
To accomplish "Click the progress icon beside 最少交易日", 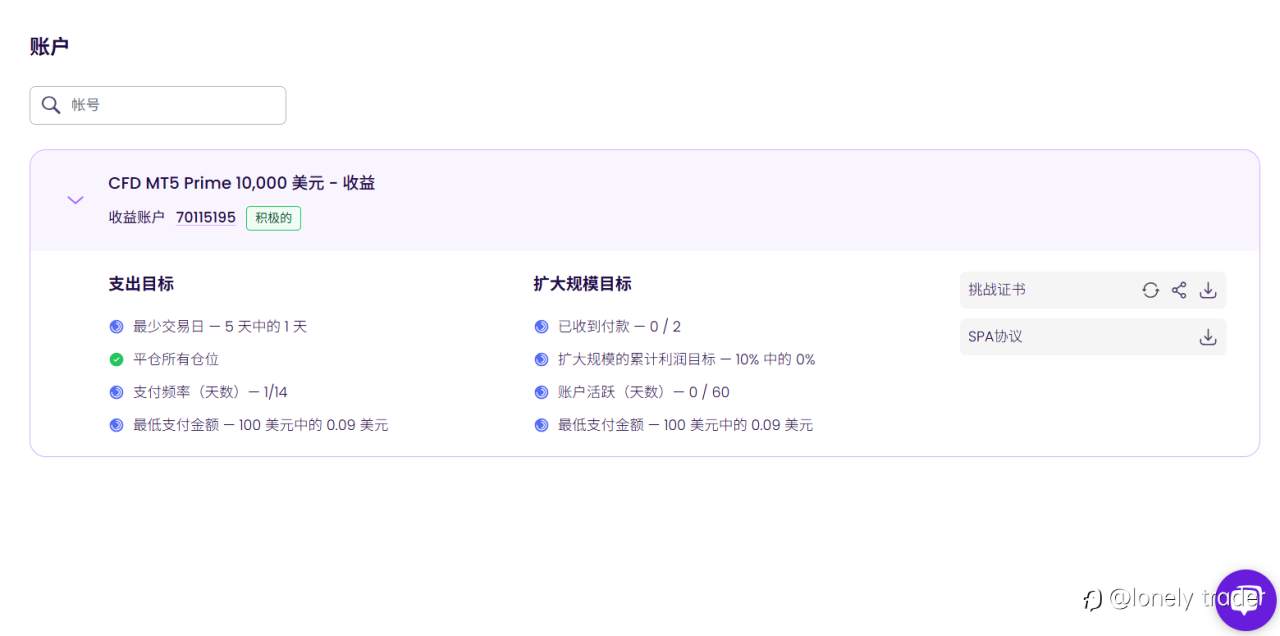I will (x=116, y=326).
